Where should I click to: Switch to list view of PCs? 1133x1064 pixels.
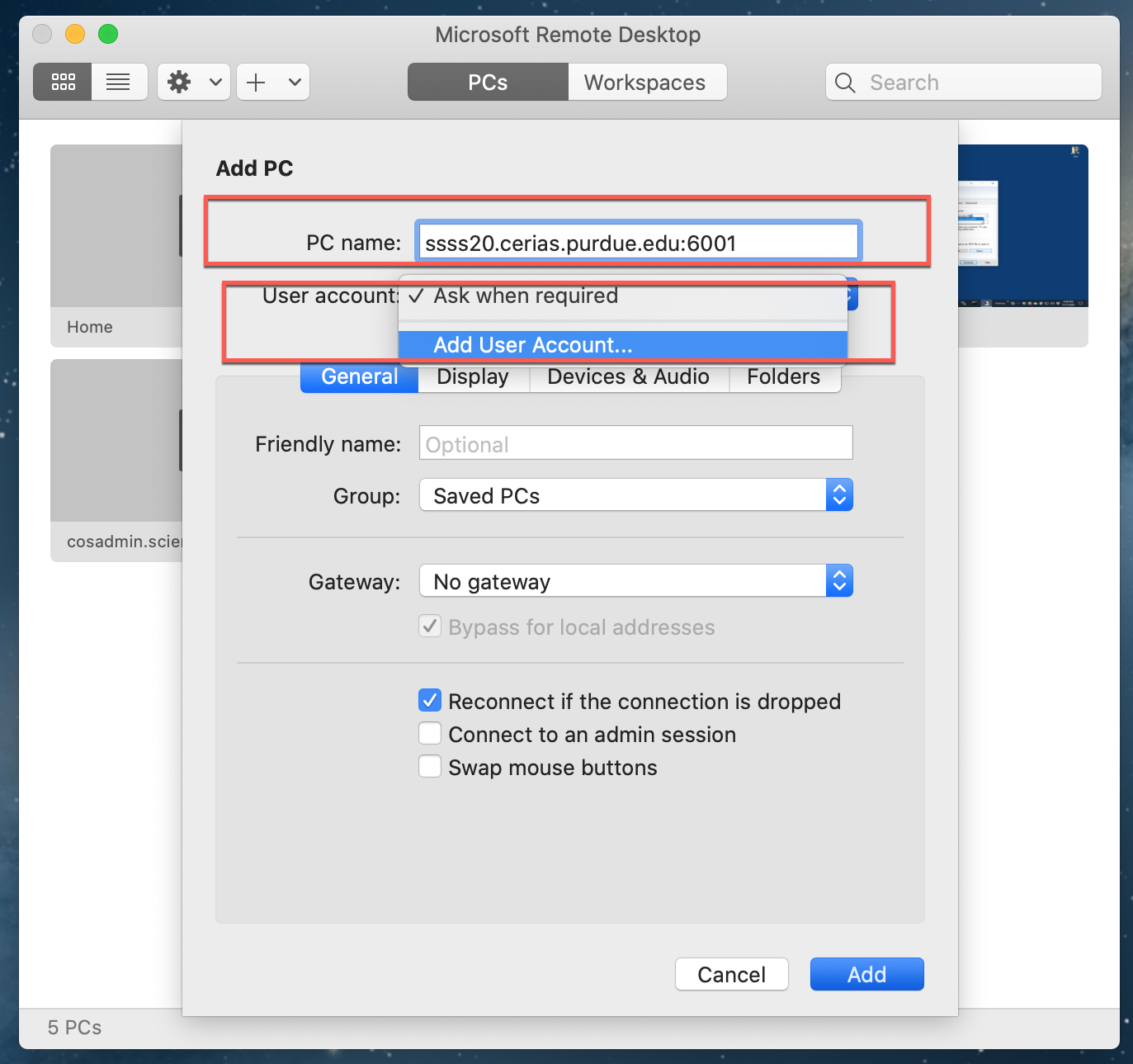tap(119, 82)
